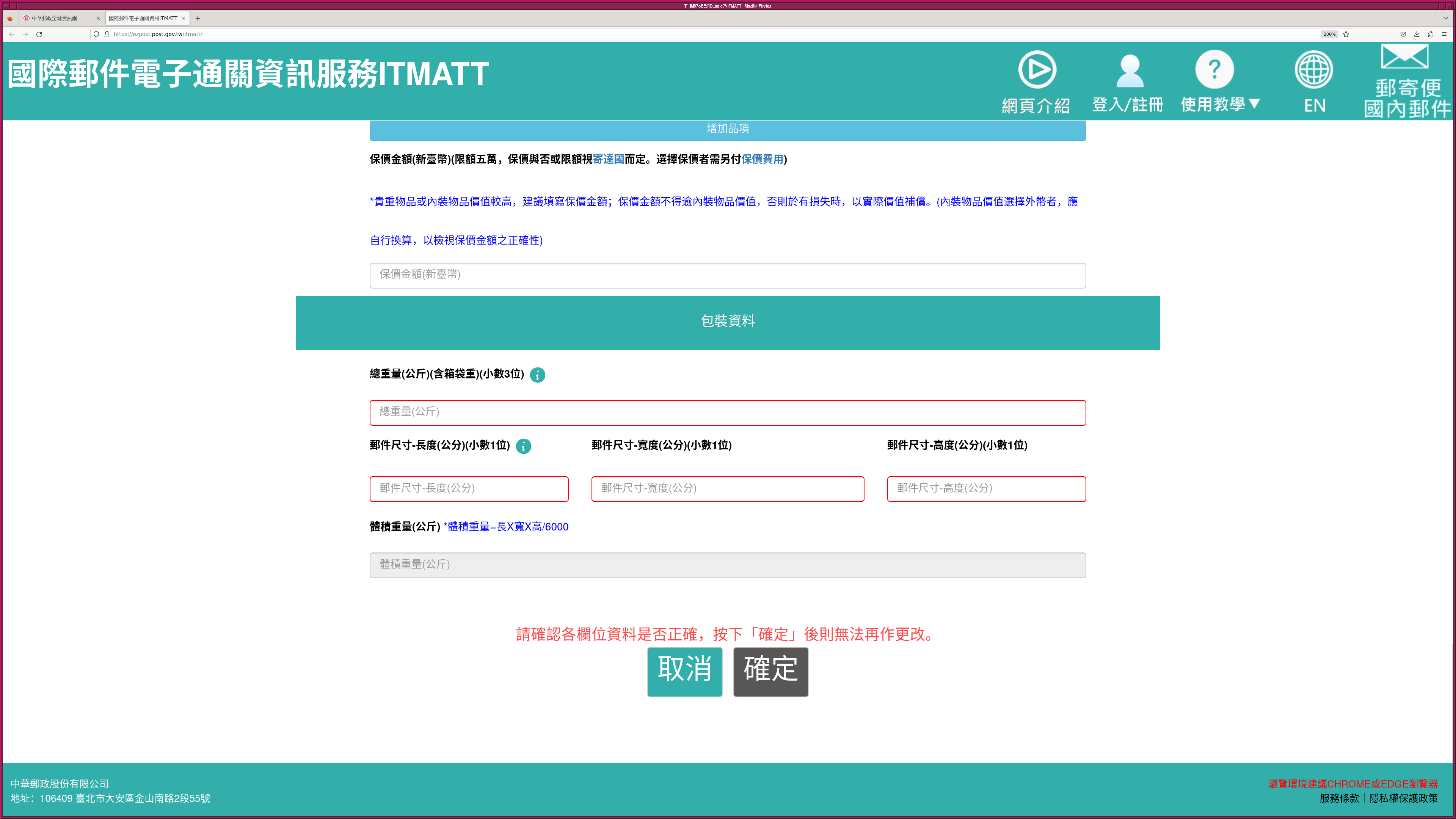1456x819 pixels.
Task: Switch language with the EN globe icon
Action: [1313, 70]
